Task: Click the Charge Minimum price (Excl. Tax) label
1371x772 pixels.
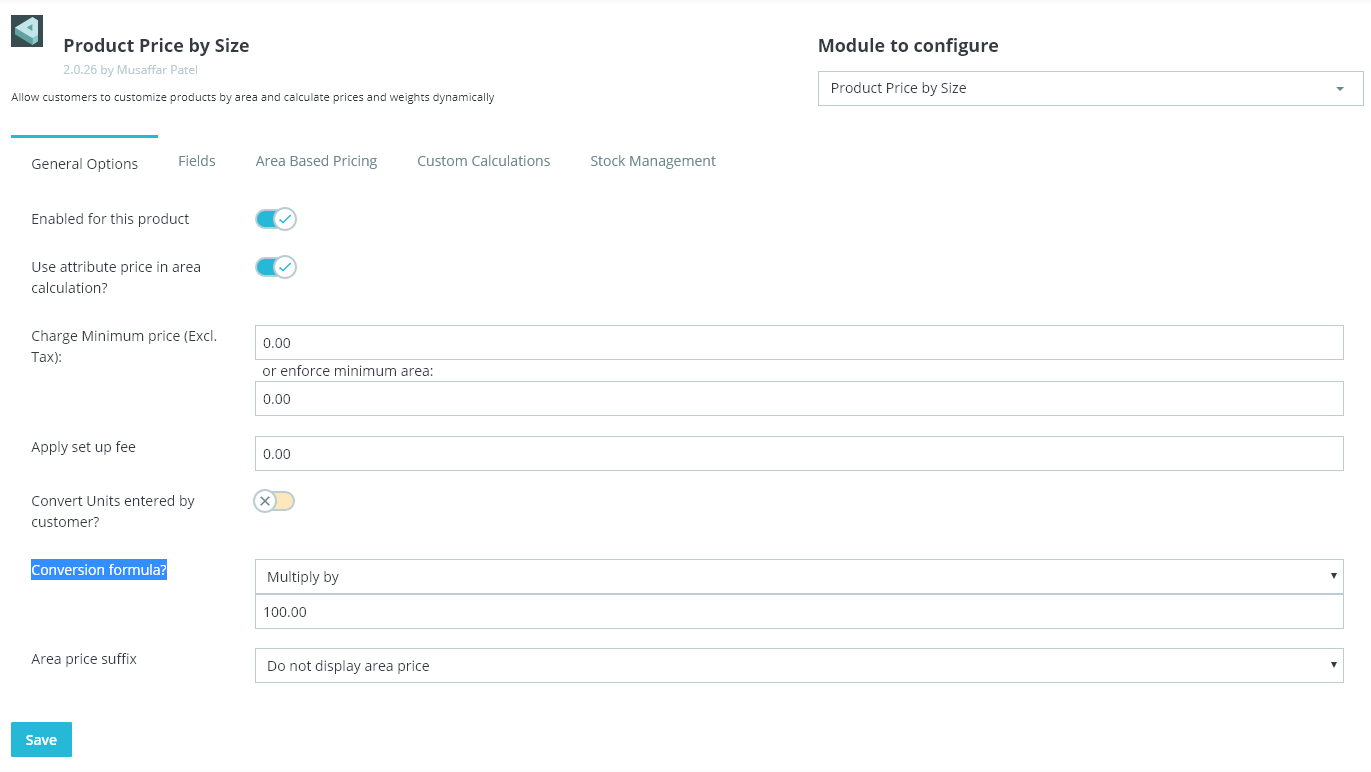Action: [124, 346]
